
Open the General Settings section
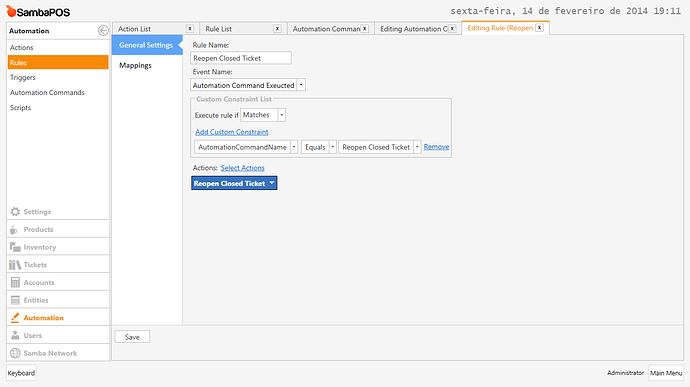(x=147, y=45)
